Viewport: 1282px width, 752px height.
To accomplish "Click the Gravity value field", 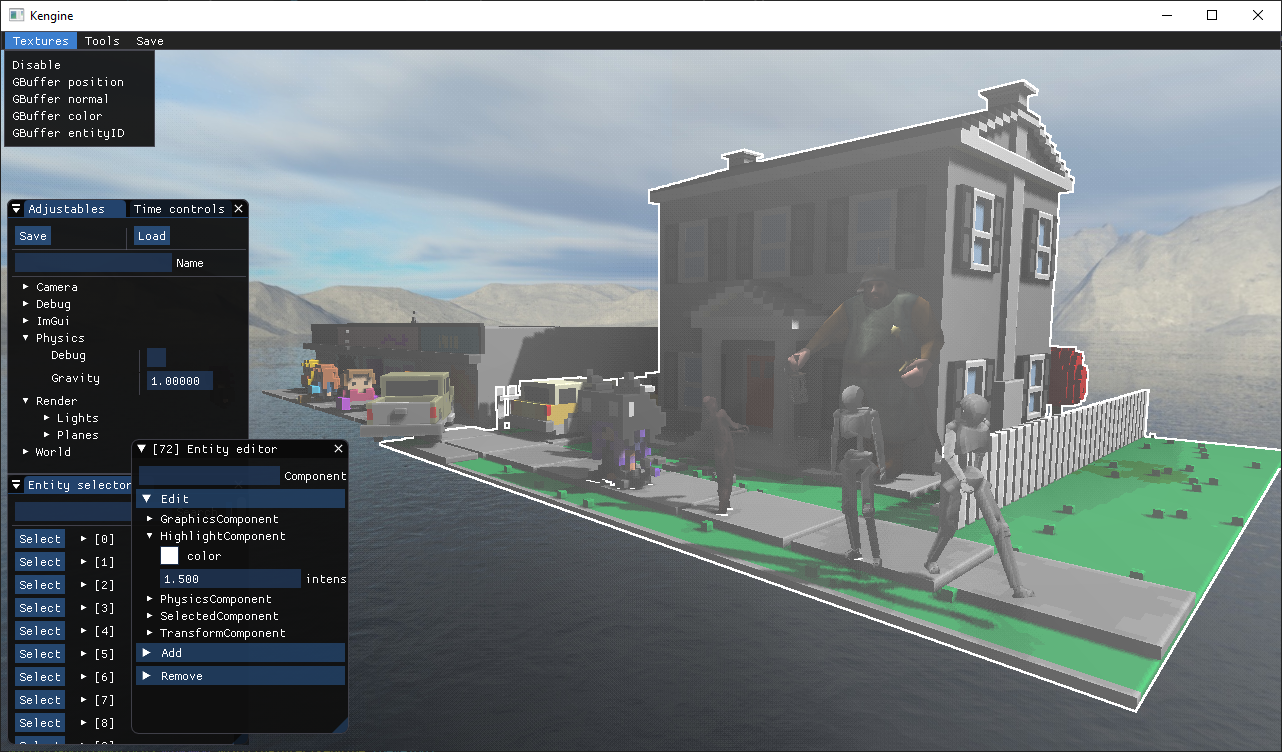I will tap(180, 381).
